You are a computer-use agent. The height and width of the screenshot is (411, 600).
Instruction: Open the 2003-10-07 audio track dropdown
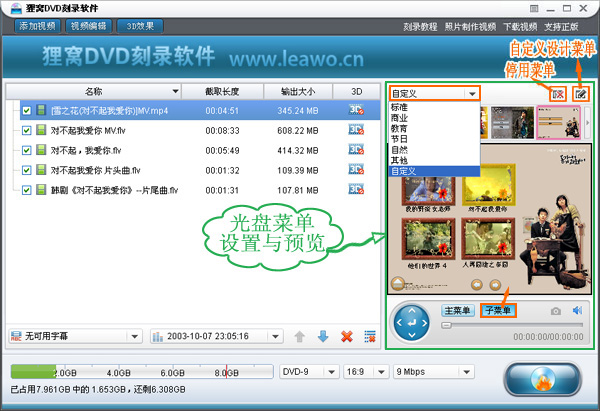275,336
